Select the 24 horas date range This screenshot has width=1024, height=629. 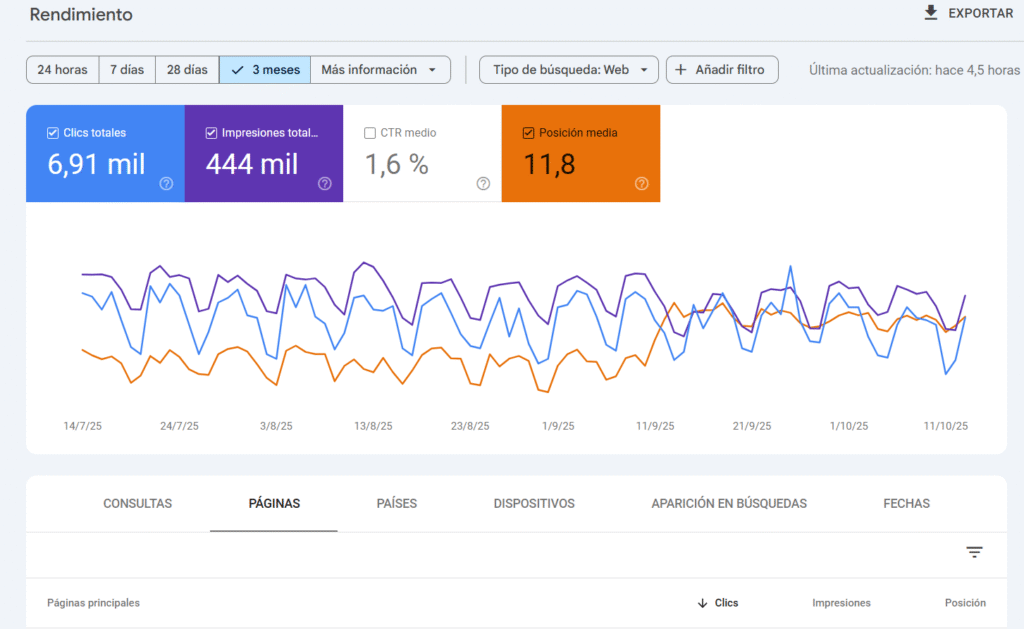pyautogui.click(x=62, y=70)
